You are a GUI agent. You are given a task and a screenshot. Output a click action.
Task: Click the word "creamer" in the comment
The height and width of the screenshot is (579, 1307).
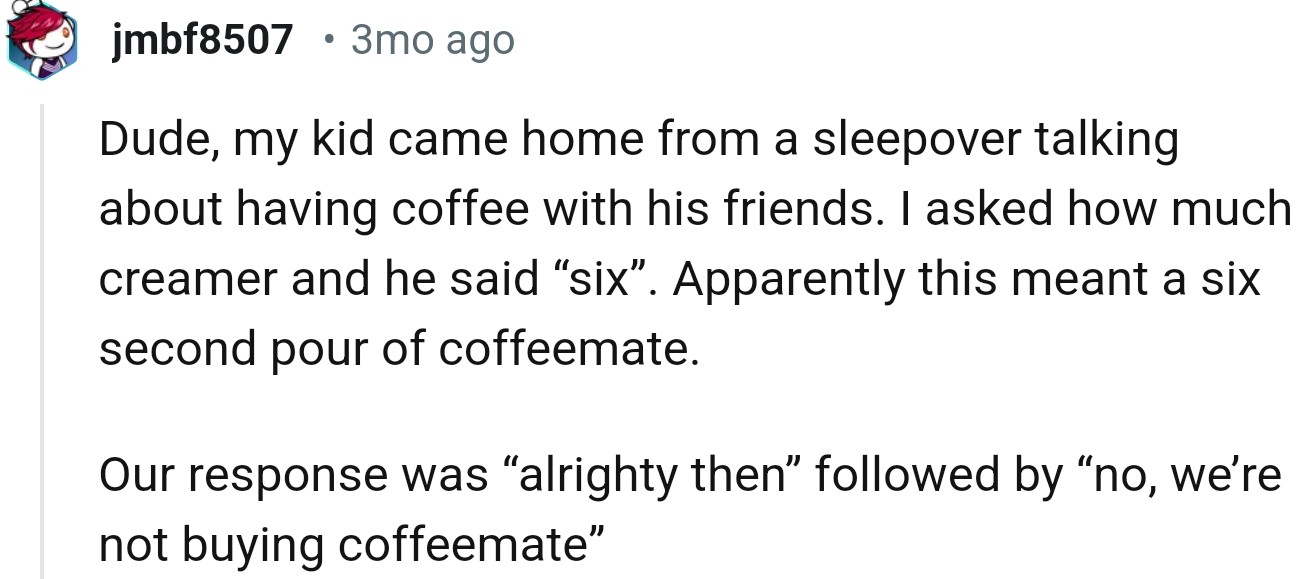(186, 279)
